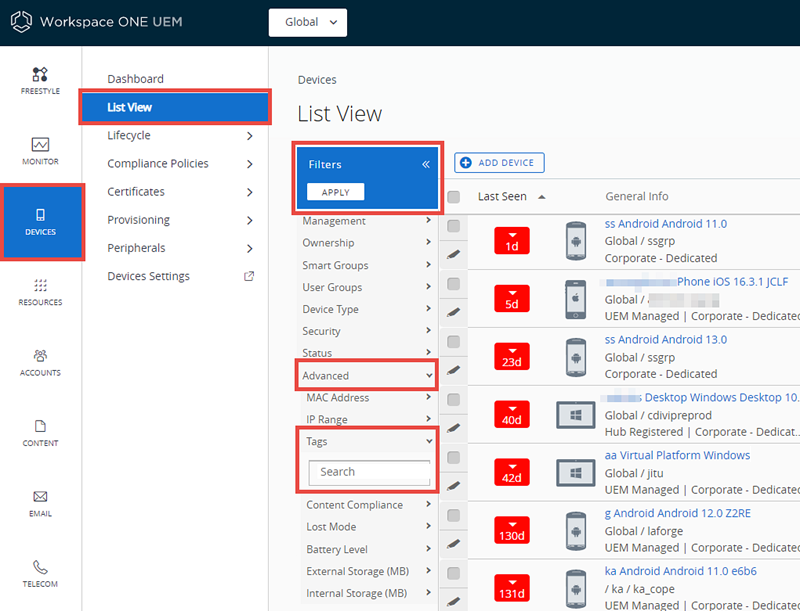Click the pencil edit icon for g Android 12.0
Screen dimensions: 800x611
453,544
